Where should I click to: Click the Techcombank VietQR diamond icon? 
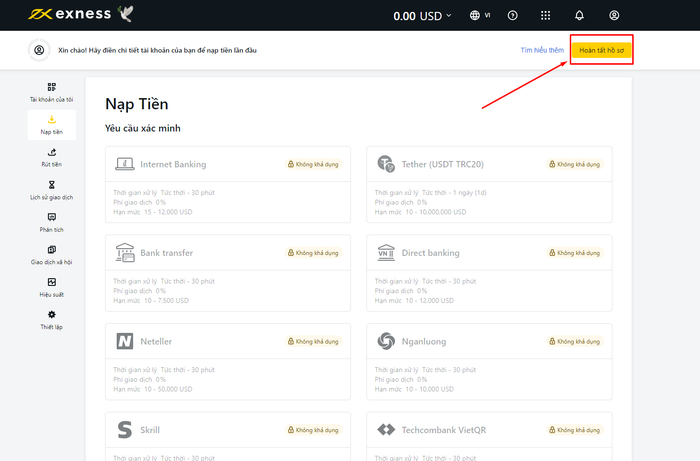(x=386, y=430)
